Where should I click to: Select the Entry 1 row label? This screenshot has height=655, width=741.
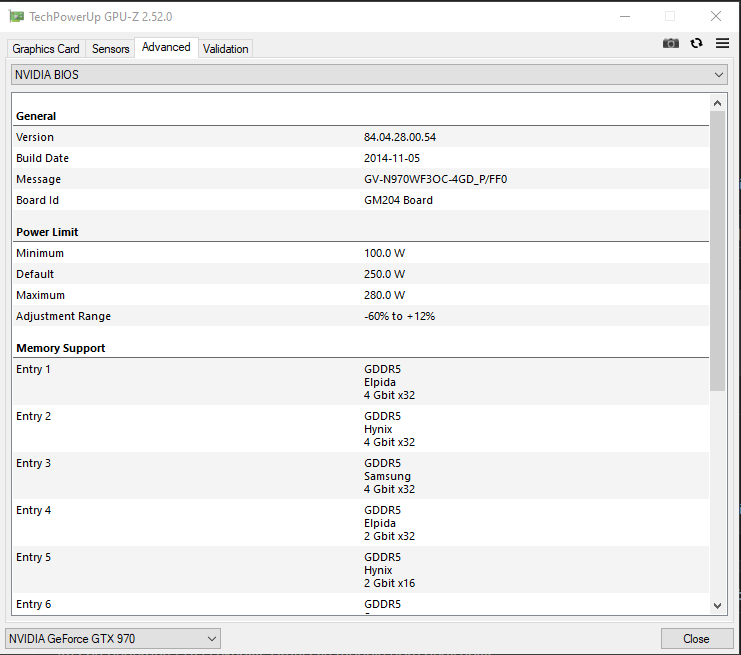33,369
